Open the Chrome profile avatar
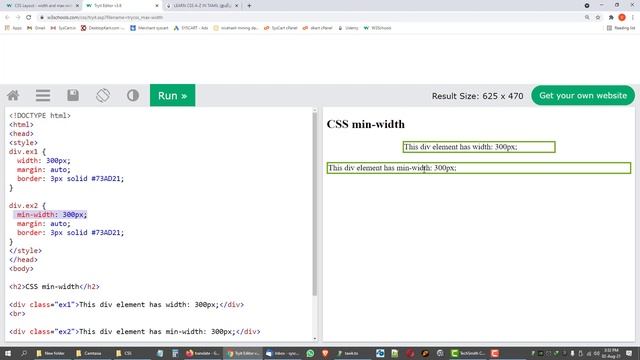Image resolution: width=640 pixels, height=360 pixels. click(622, 18)
